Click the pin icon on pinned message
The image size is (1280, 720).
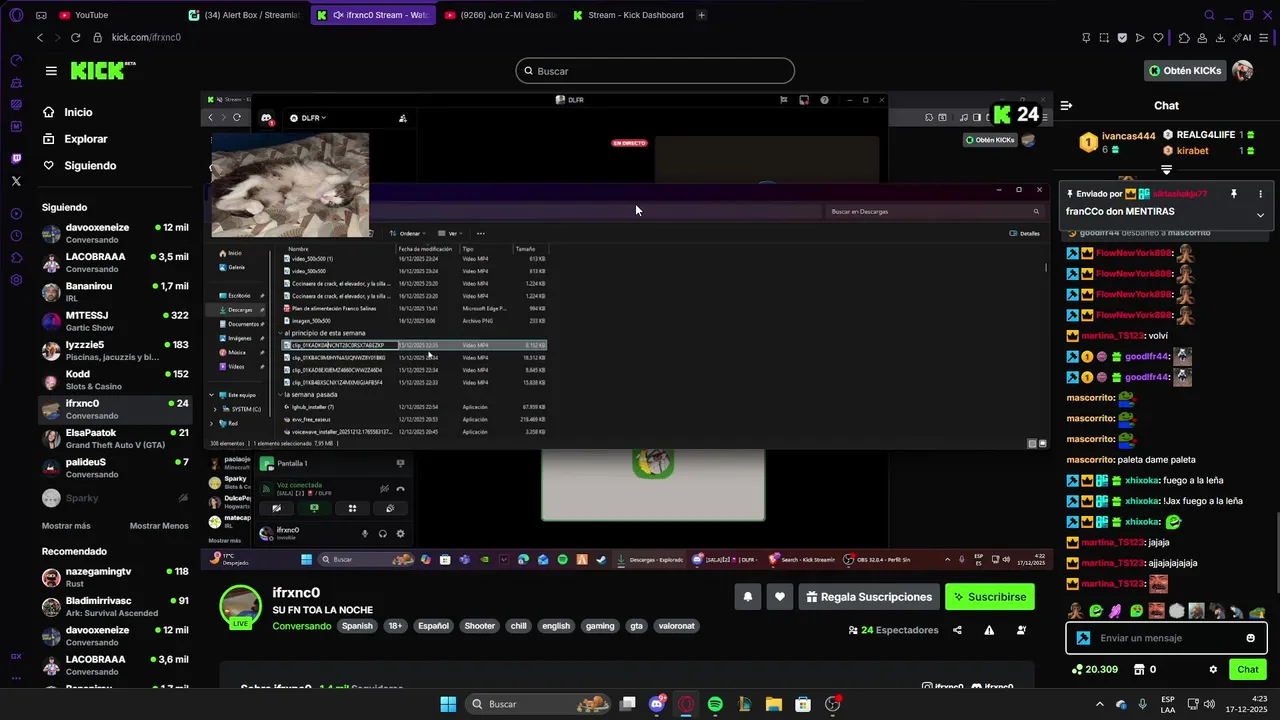[1233, 194]
